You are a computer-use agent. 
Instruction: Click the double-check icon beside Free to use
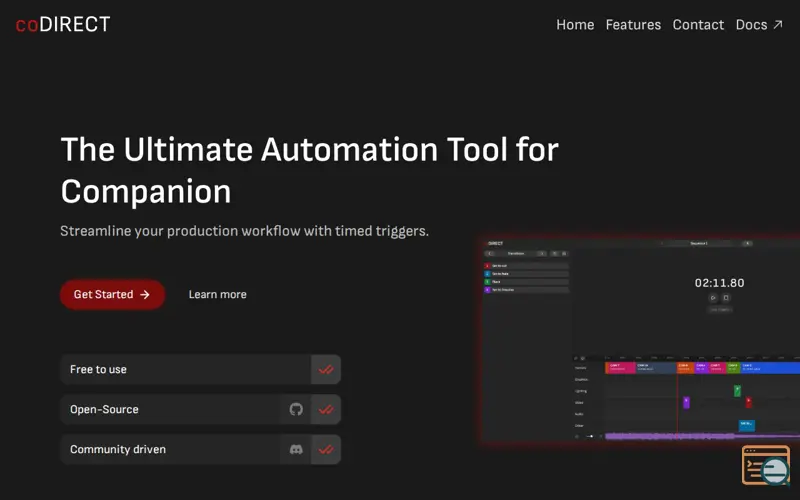click(x=326, y=369)
